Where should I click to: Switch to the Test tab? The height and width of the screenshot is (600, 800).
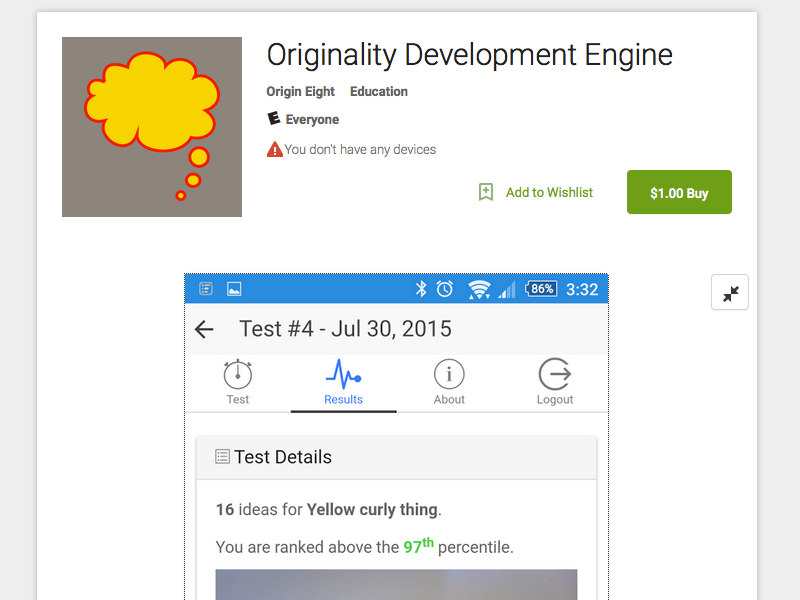[x=238, y=383]
